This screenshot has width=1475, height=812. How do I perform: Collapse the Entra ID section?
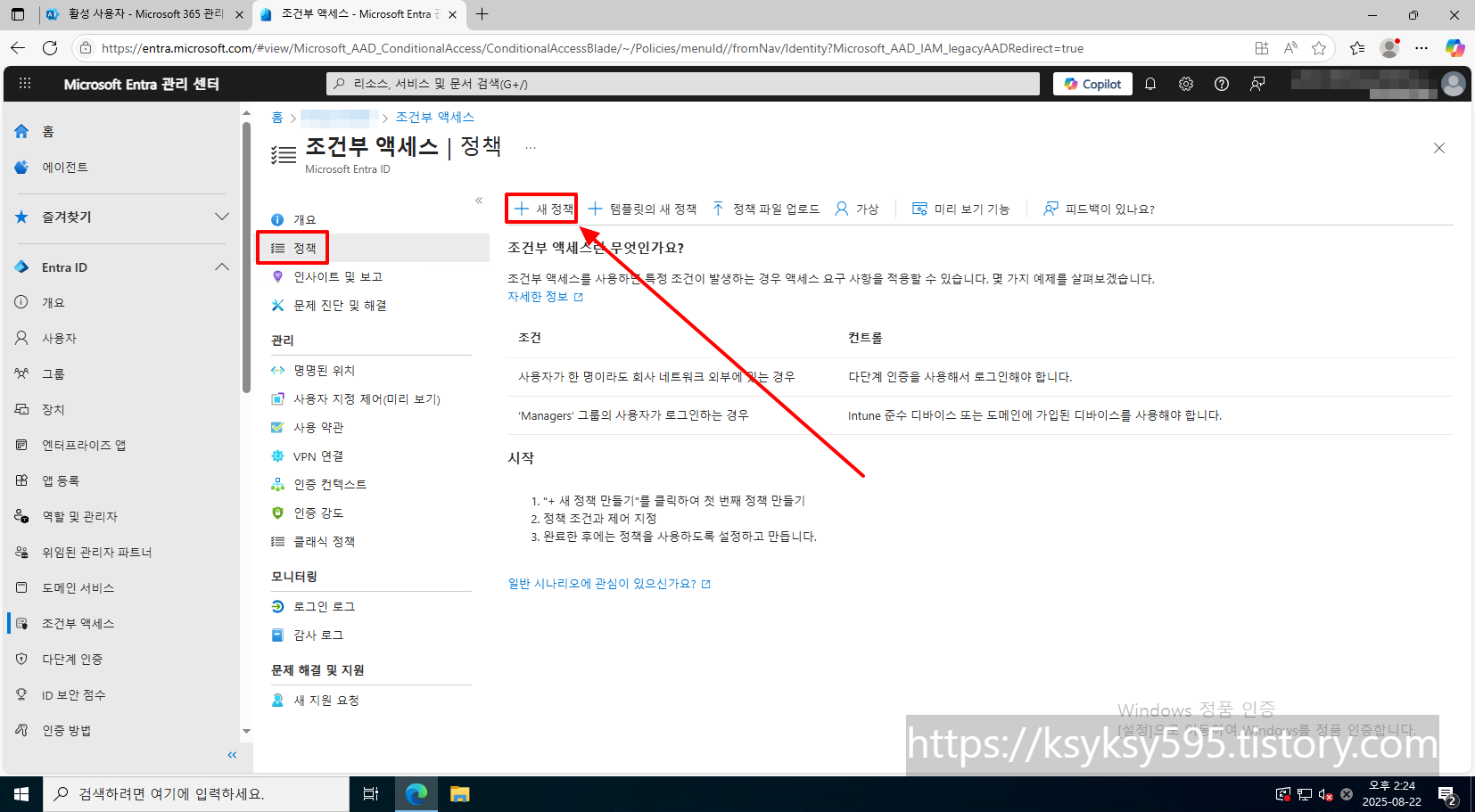pos(222,267)
